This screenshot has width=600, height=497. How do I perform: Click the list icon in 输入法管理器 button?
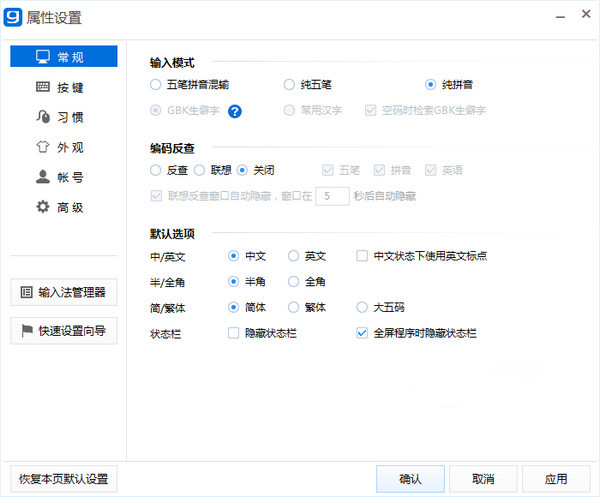coord(26,292)
